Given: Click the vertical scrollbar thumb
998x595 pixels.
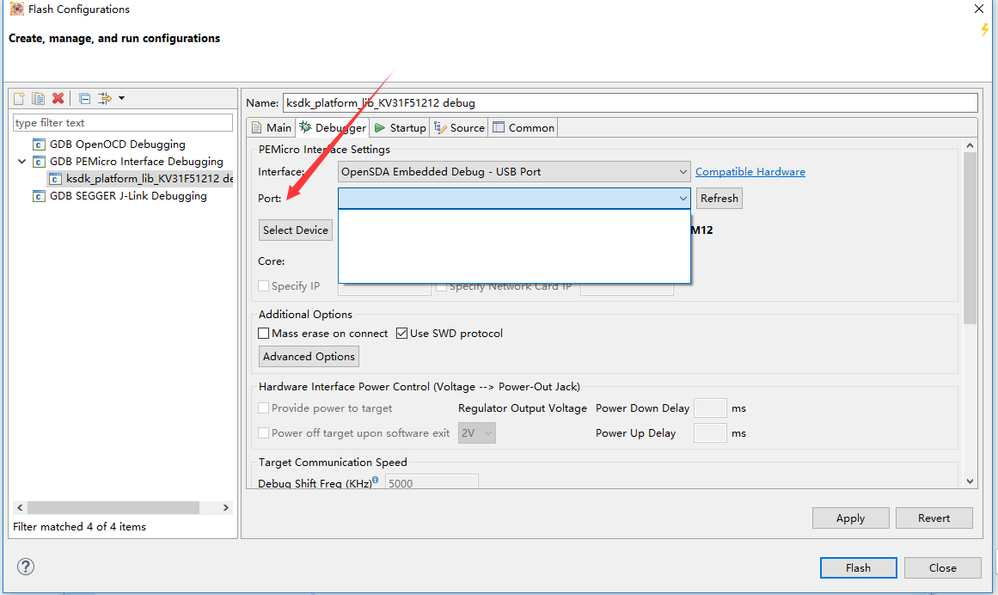Looking at the screenshot, I should (x=970, y=239).
